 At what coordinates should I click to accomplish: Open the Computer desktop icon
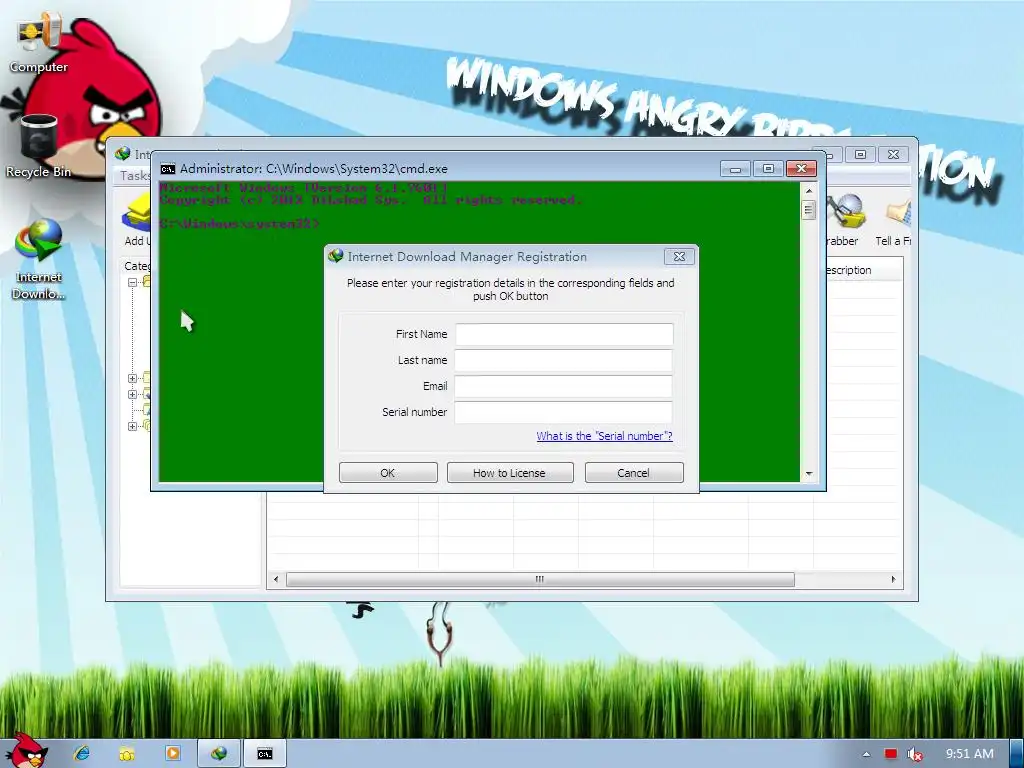(38, 43)
